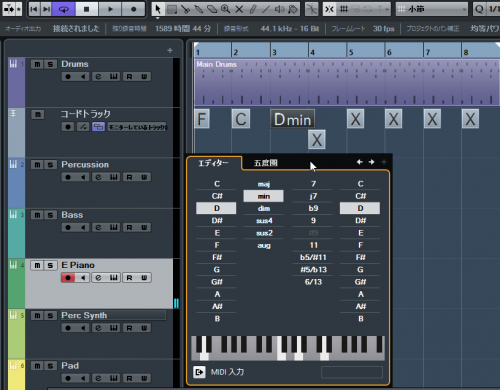Select the Play speaker tool
This screenshot has width=500, height=390.
click(x=279, y=9)
